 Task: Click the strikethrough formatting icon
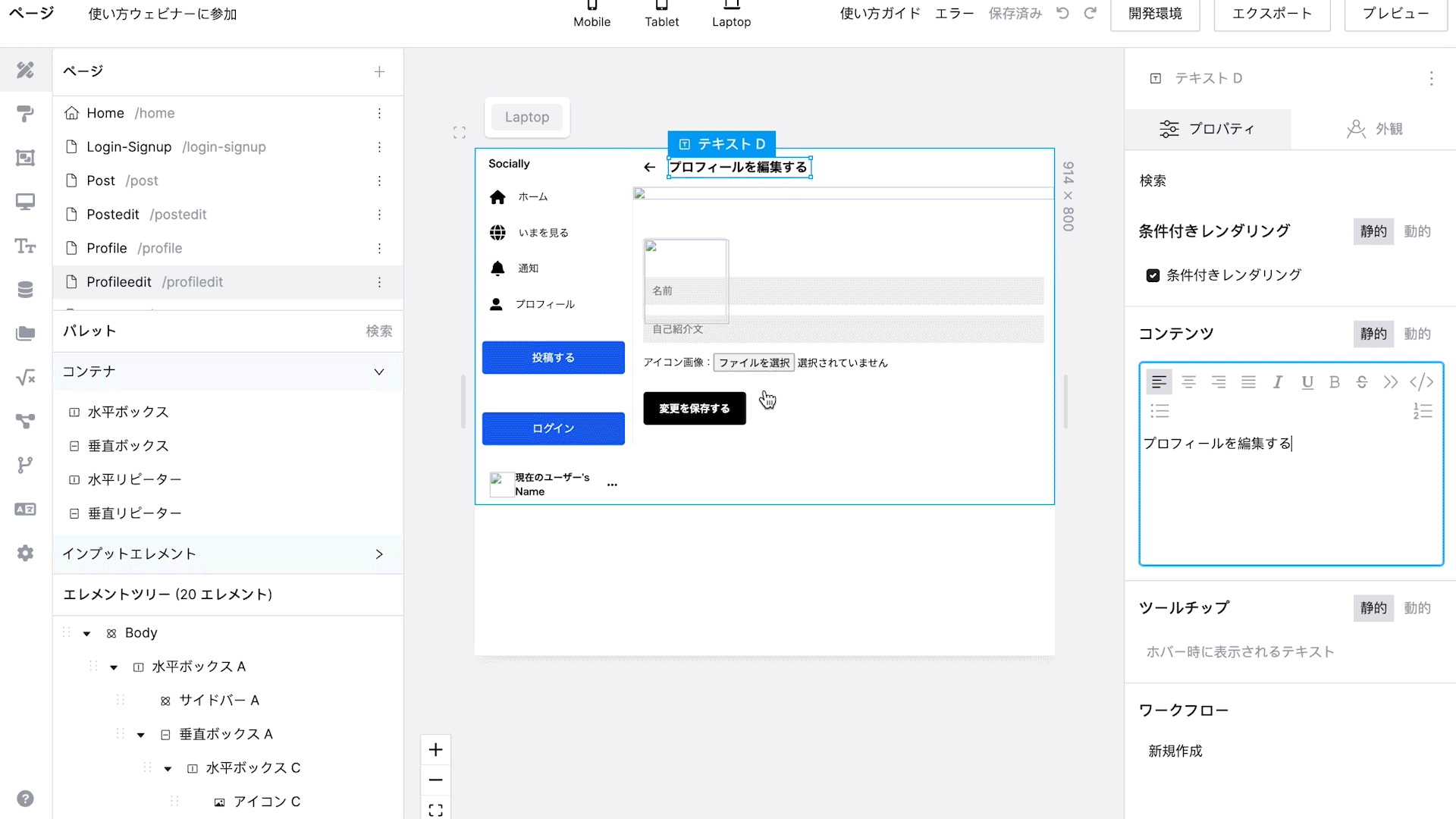click(1362, 382)
